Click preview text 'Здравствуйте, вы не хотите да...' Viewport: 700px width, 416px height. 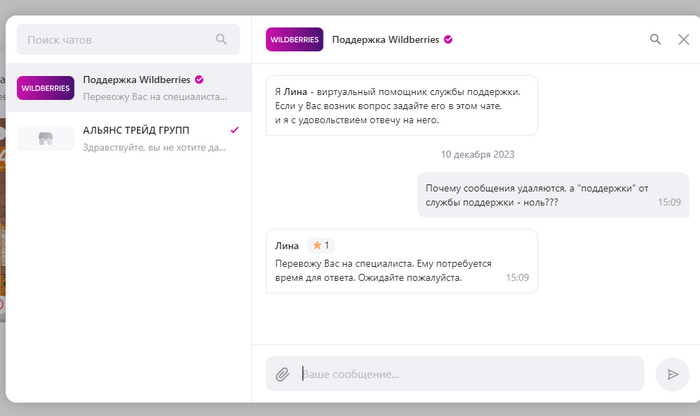pos(154,147)
